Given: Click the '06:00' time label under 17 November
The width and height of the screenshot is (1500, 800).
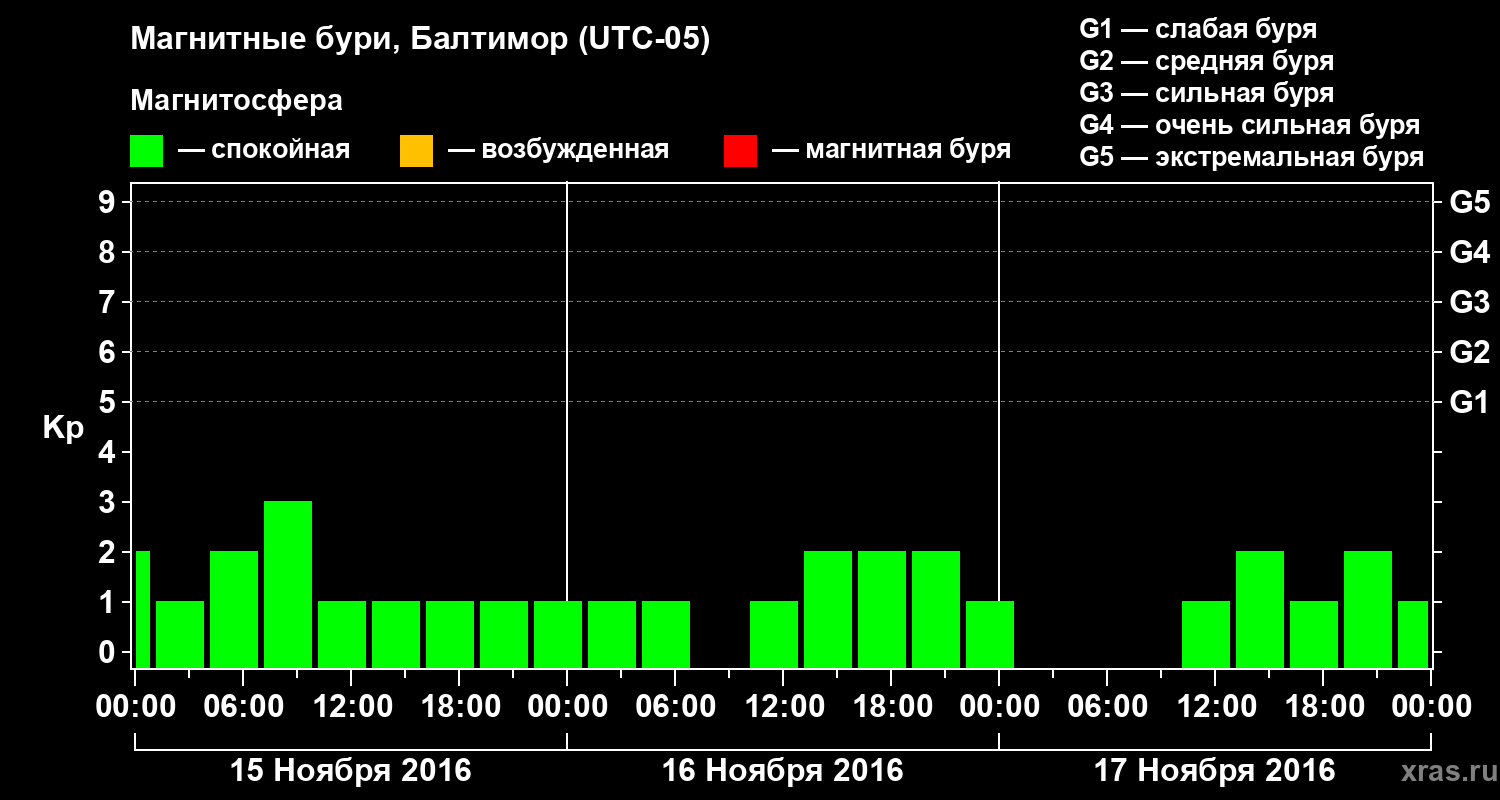Looking at the screenshot, I should click(x=1107, y=707).
